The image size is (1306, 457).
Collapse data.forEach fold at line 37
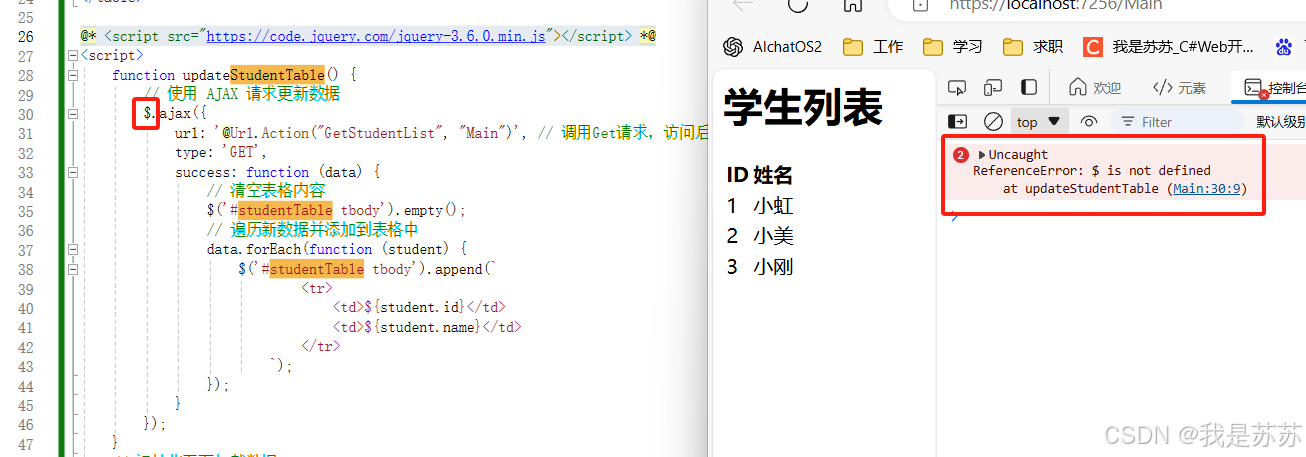coord(72,250)
